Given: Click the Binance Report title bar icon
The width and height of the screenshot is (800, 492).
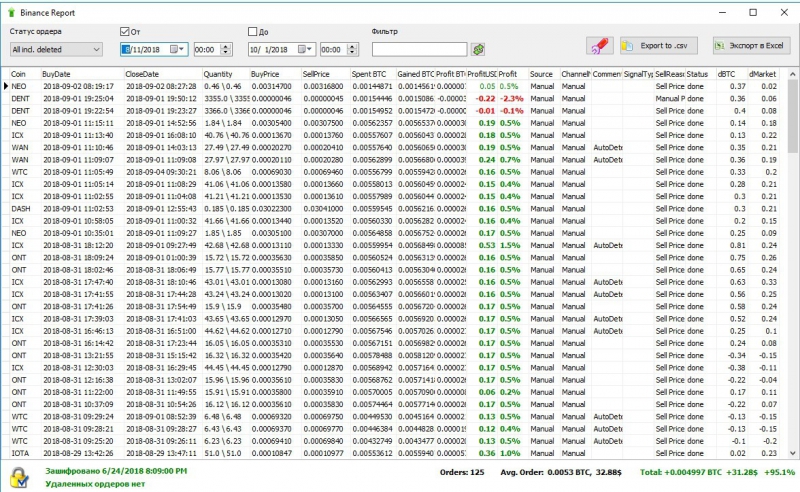Looking at the screenshot, I should 11,11.
